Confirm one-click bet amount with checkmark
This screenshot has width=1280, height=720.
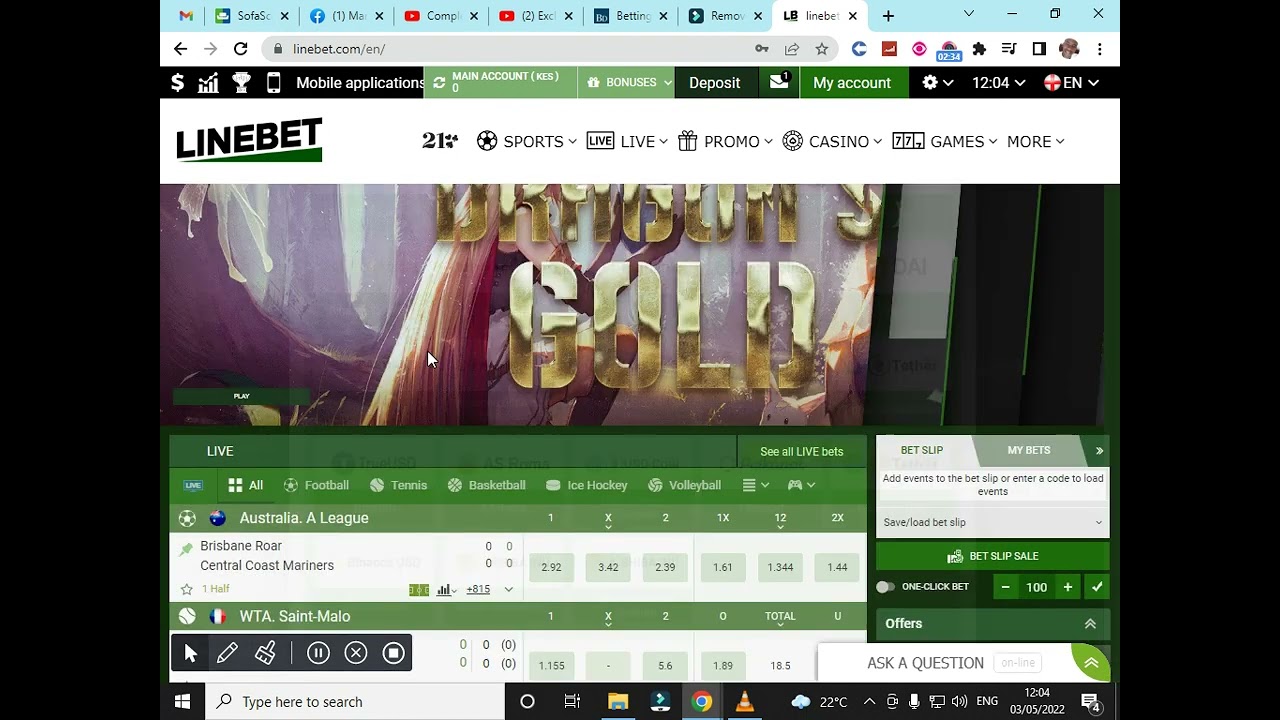pyautogui.click(x=1097, y=587)
